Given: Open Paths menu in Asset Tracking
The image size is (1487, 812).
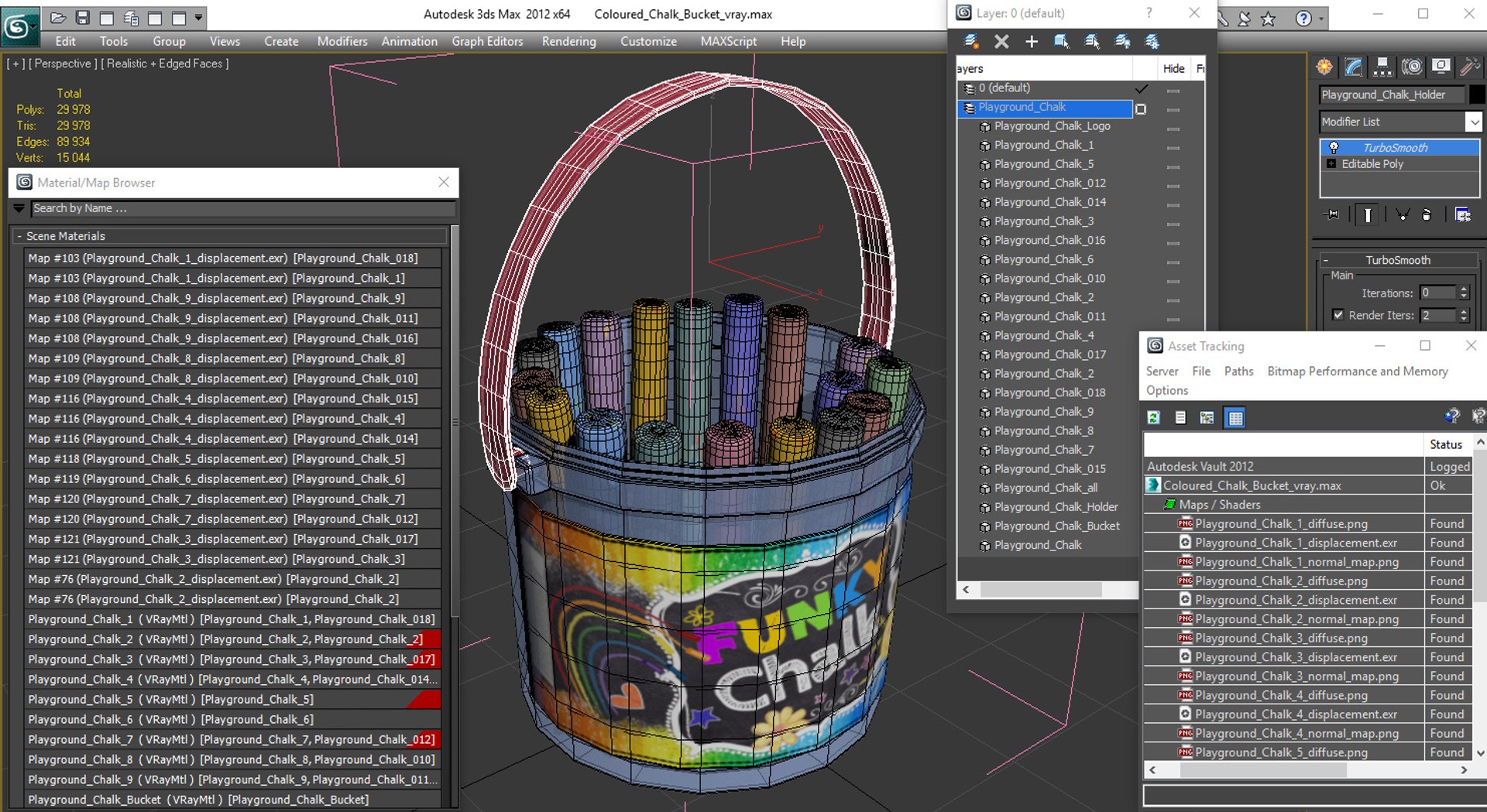Looking at the screenshot, I should tap(1238, 372).
